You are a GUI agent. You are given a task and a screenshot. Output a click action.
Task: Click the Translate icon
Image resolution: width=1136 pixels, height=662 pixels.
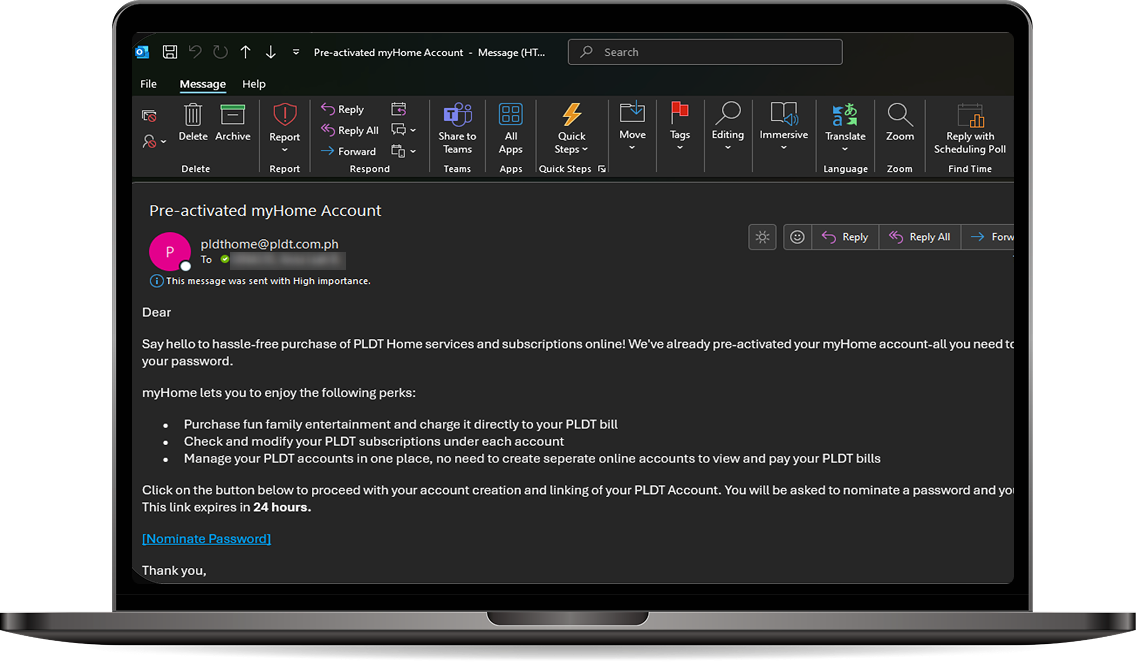tap(845, 115)
